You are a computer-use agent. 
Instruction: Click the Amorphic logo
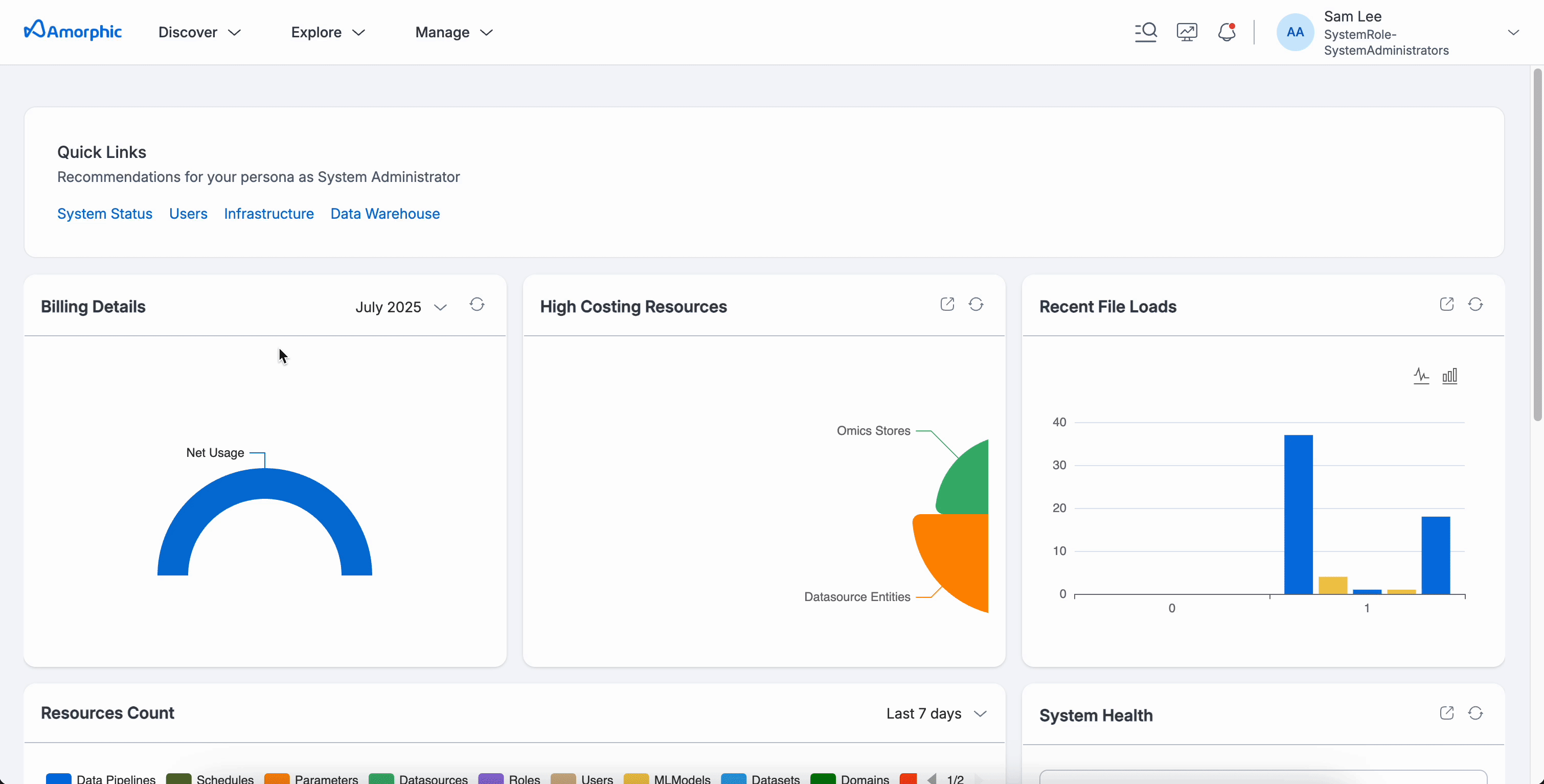73,31
